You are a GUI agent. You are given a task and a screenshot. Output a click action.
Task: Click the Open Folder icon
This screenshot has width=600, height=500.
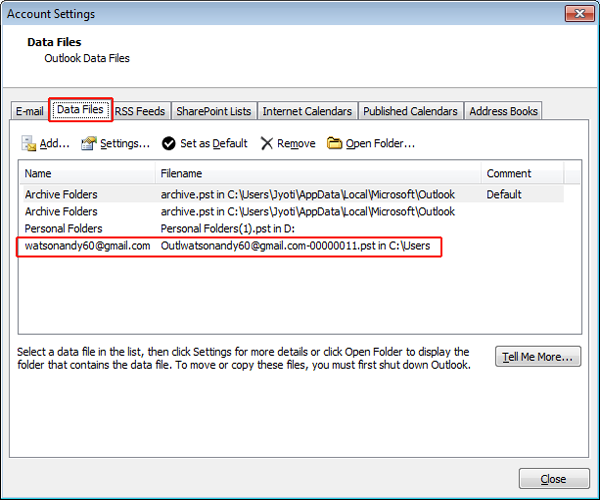(x=334, y=143)
